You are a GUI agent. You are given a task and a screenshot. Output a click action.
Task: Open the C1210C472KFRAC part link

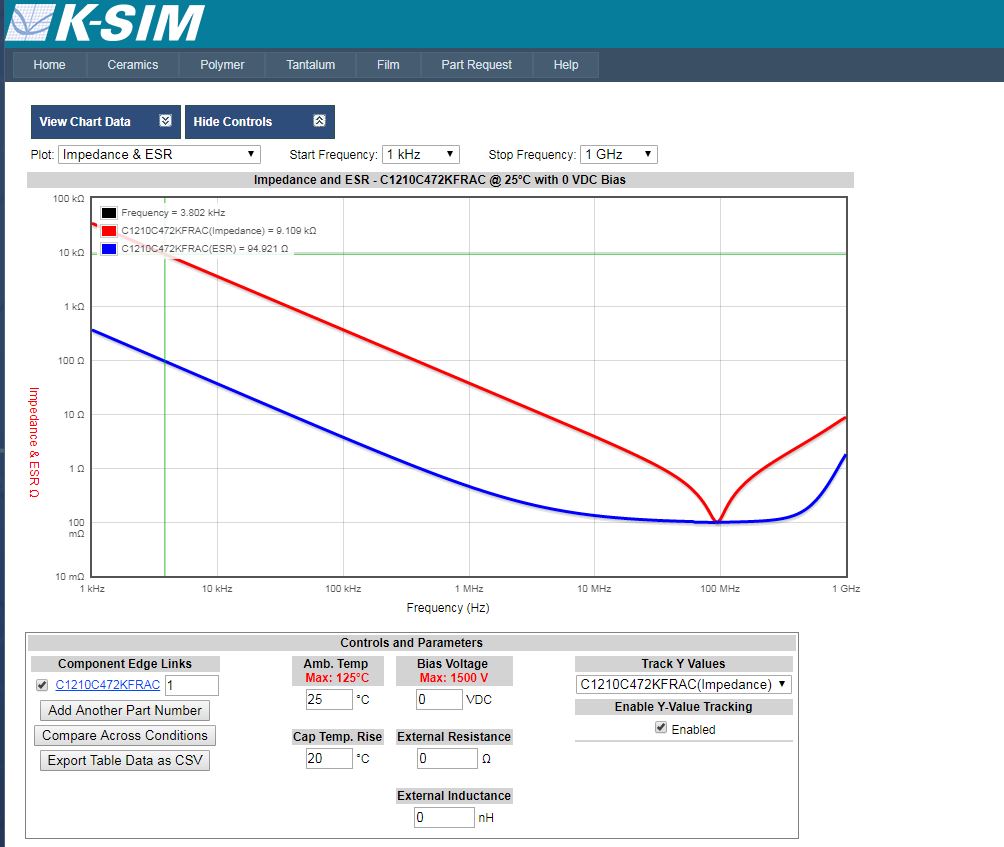click(x=107, y=685)
